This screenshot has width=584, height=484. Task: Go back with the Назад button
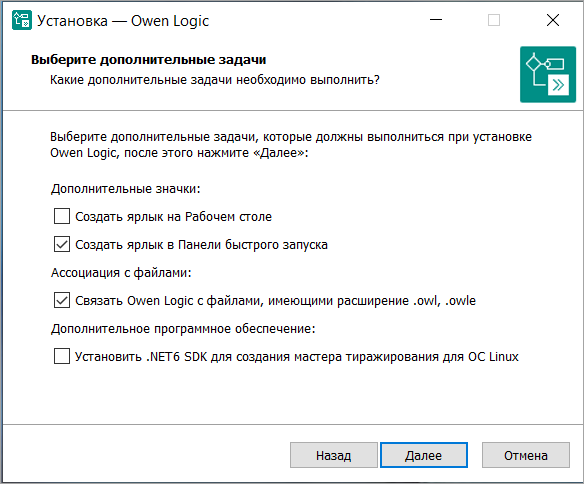pyautogui.click(x=334, y=455)
